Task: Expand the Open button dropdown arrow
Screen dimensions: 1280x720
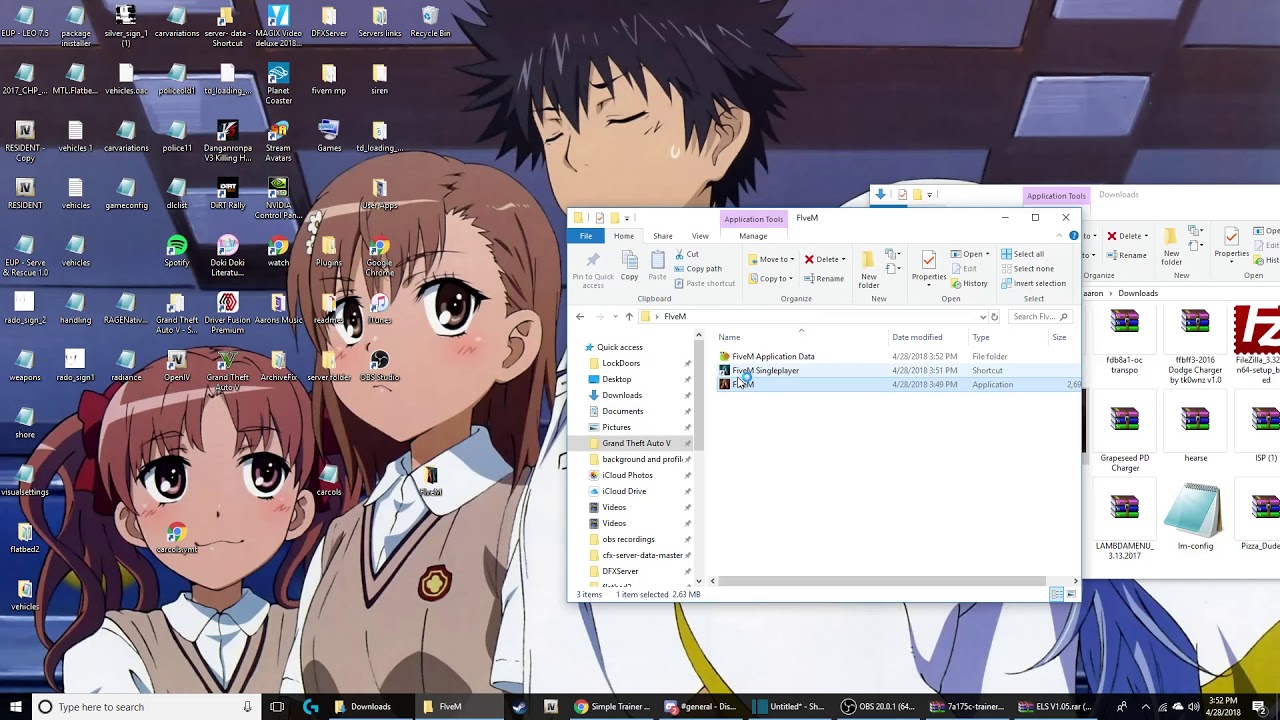Action: [x=987, y=254]
